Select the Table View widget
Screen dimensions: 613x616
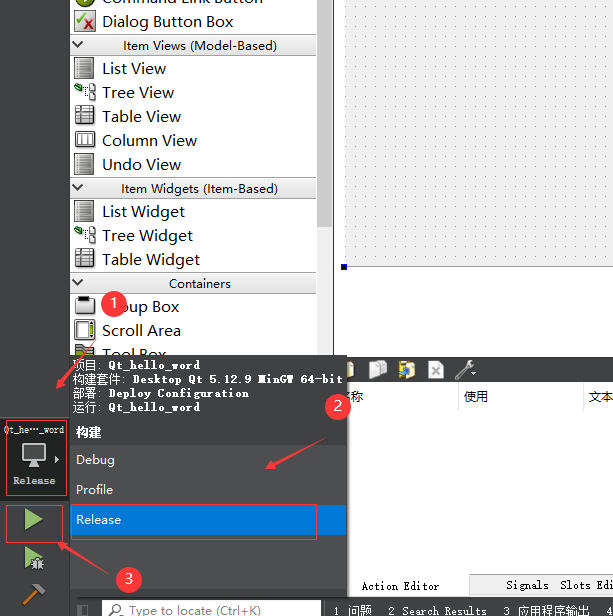point(193,117)
